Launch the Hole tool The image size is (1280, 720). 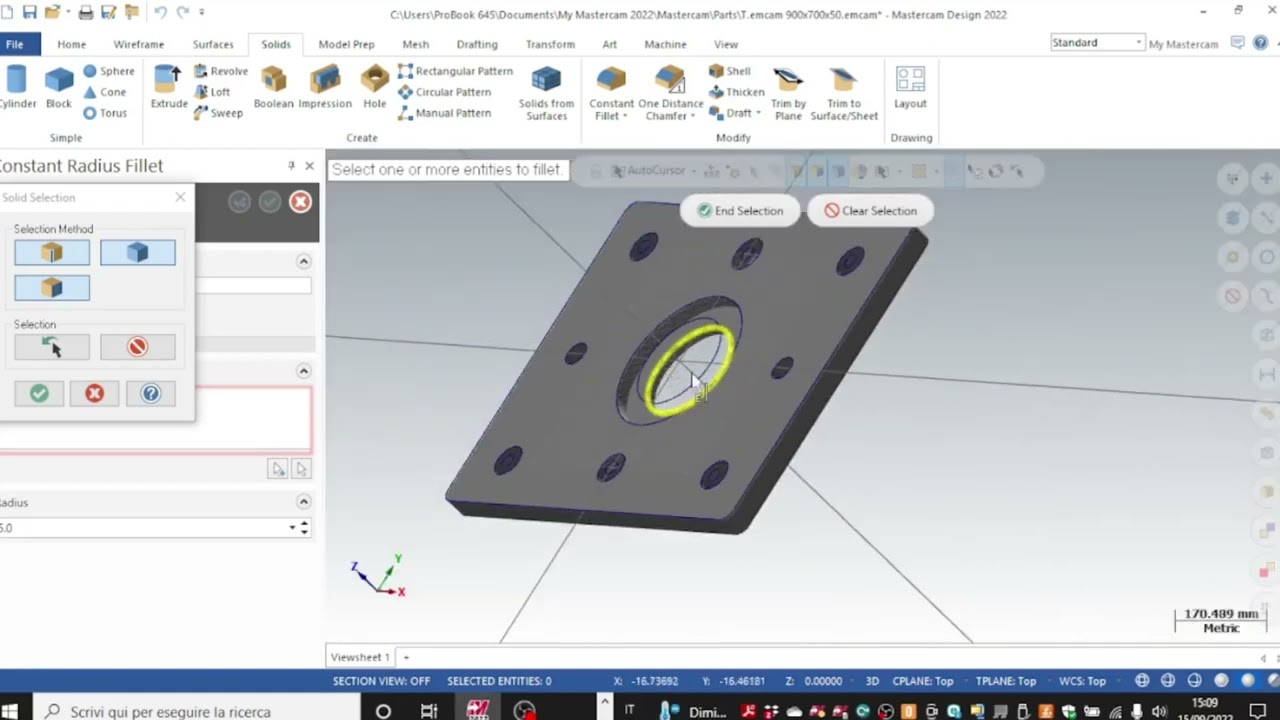tap(375, 87)
